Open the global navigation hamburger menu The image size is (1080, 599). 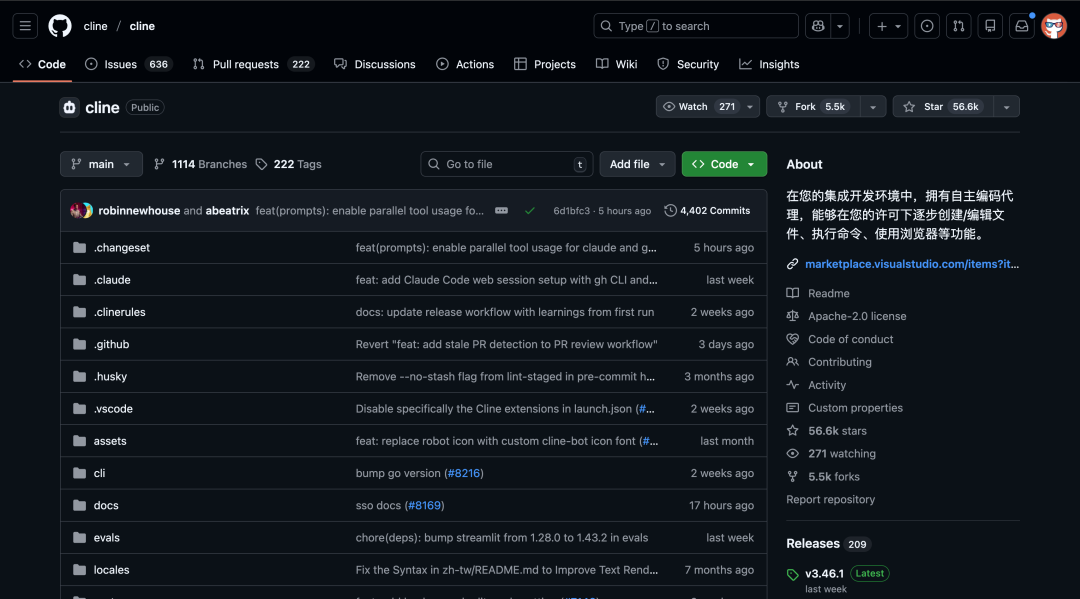25,25
